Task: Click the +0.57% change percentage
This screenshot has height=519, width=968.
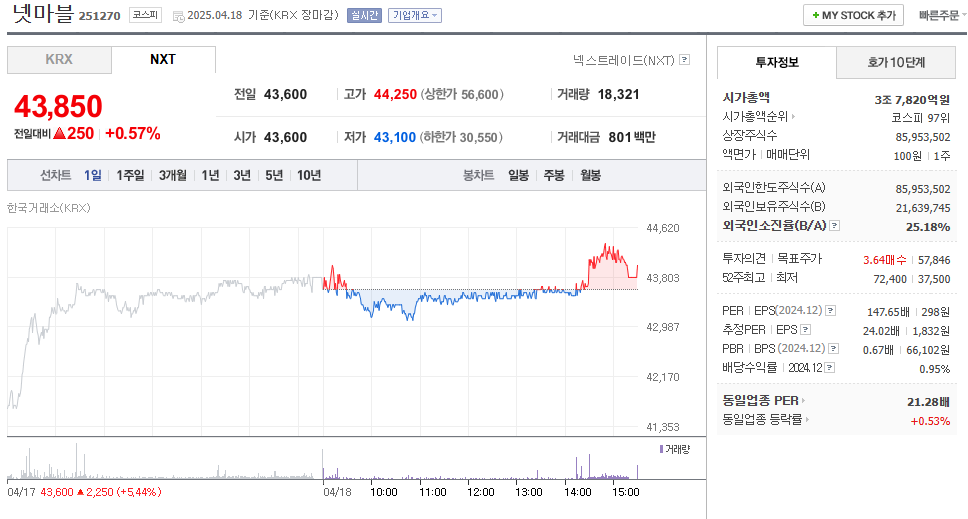Action: 133,133
